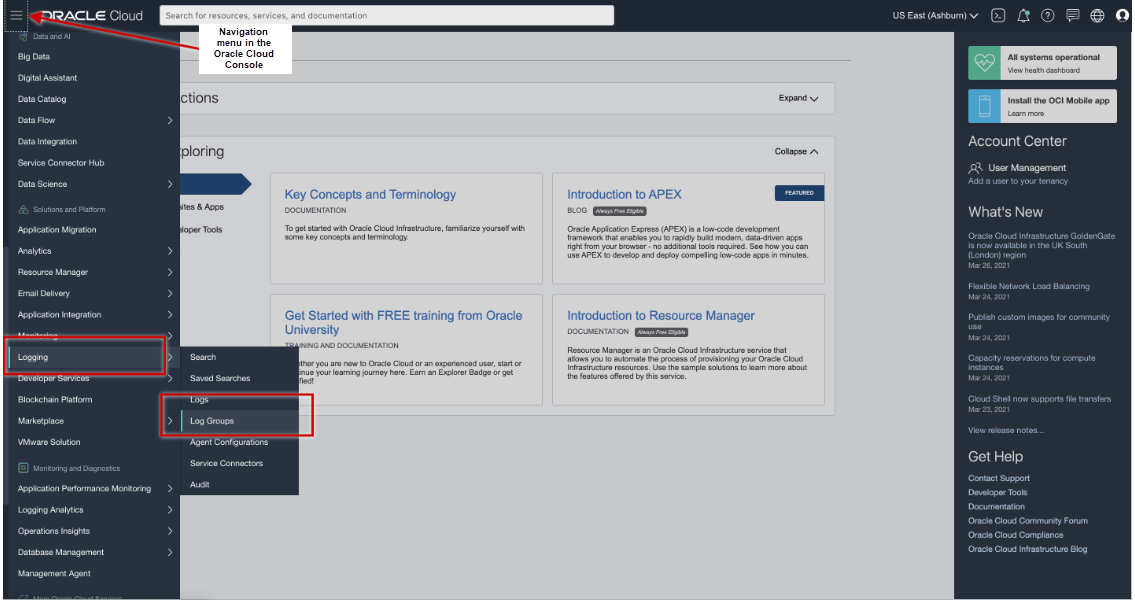This screenshot has height=603, width=1135.
Task: Click the Oracle Cloud logo
Action: point(92,15)
